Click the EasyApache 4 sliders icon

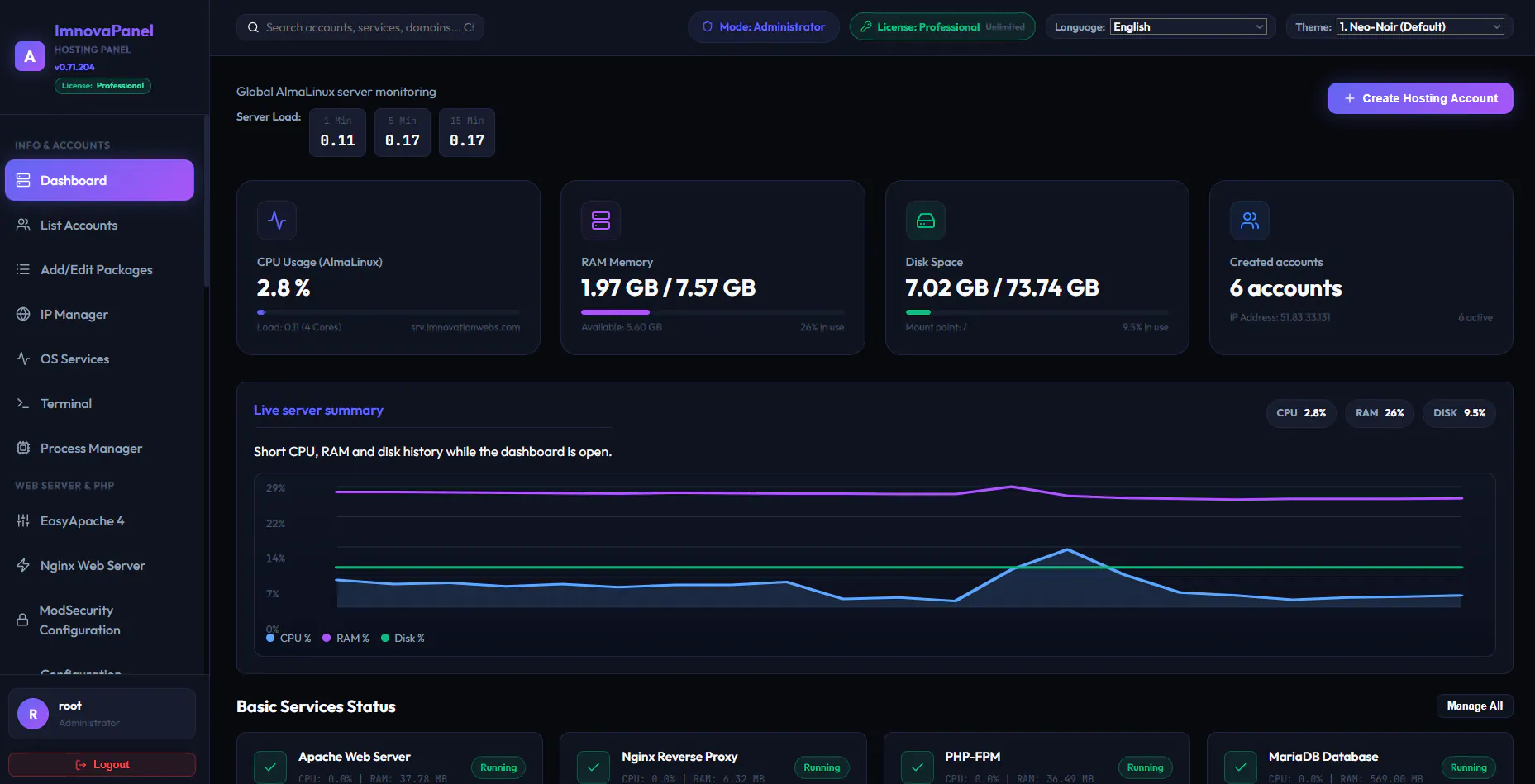(23, 520)
